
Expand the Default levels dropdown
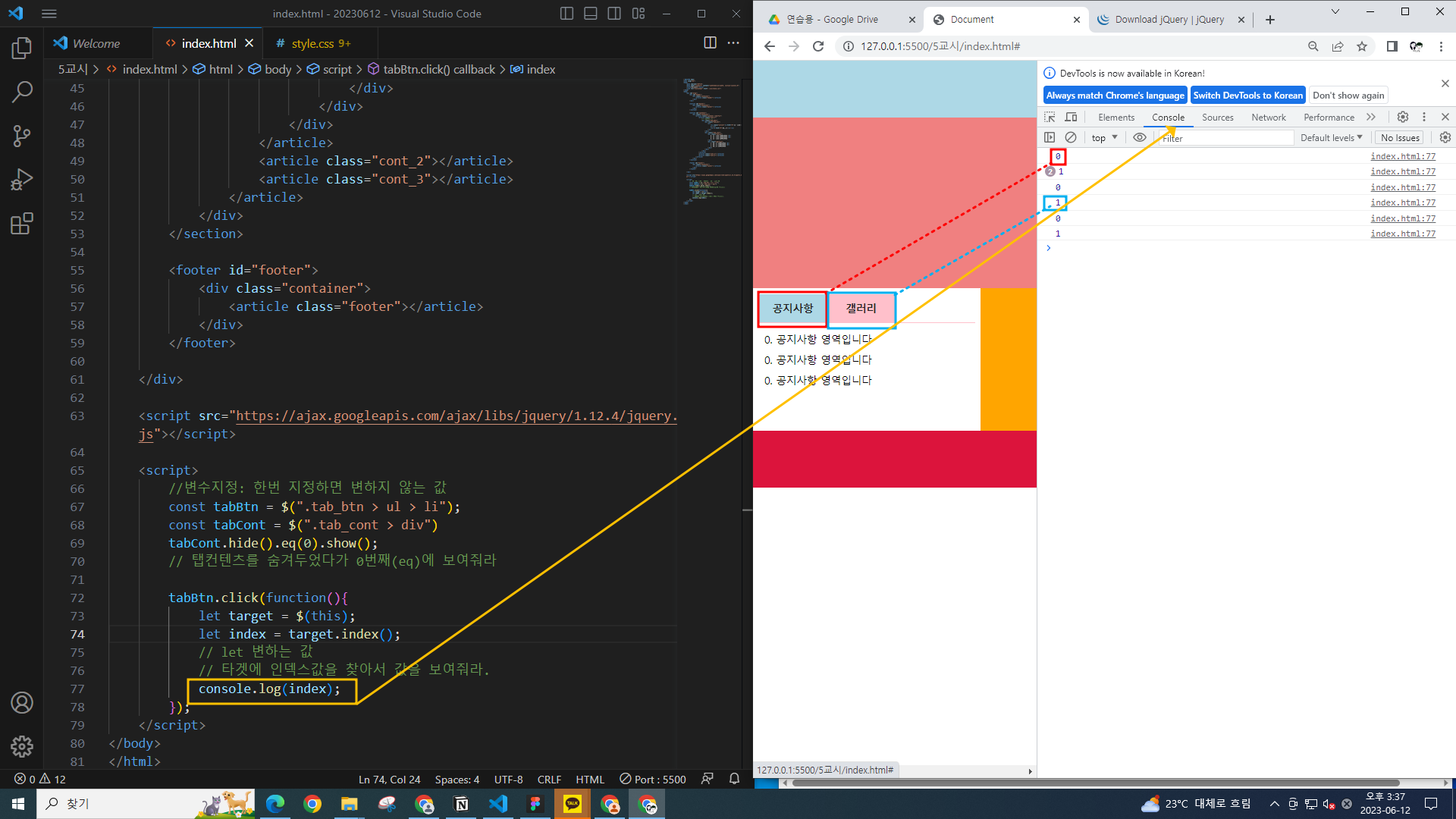(1331, 137)
